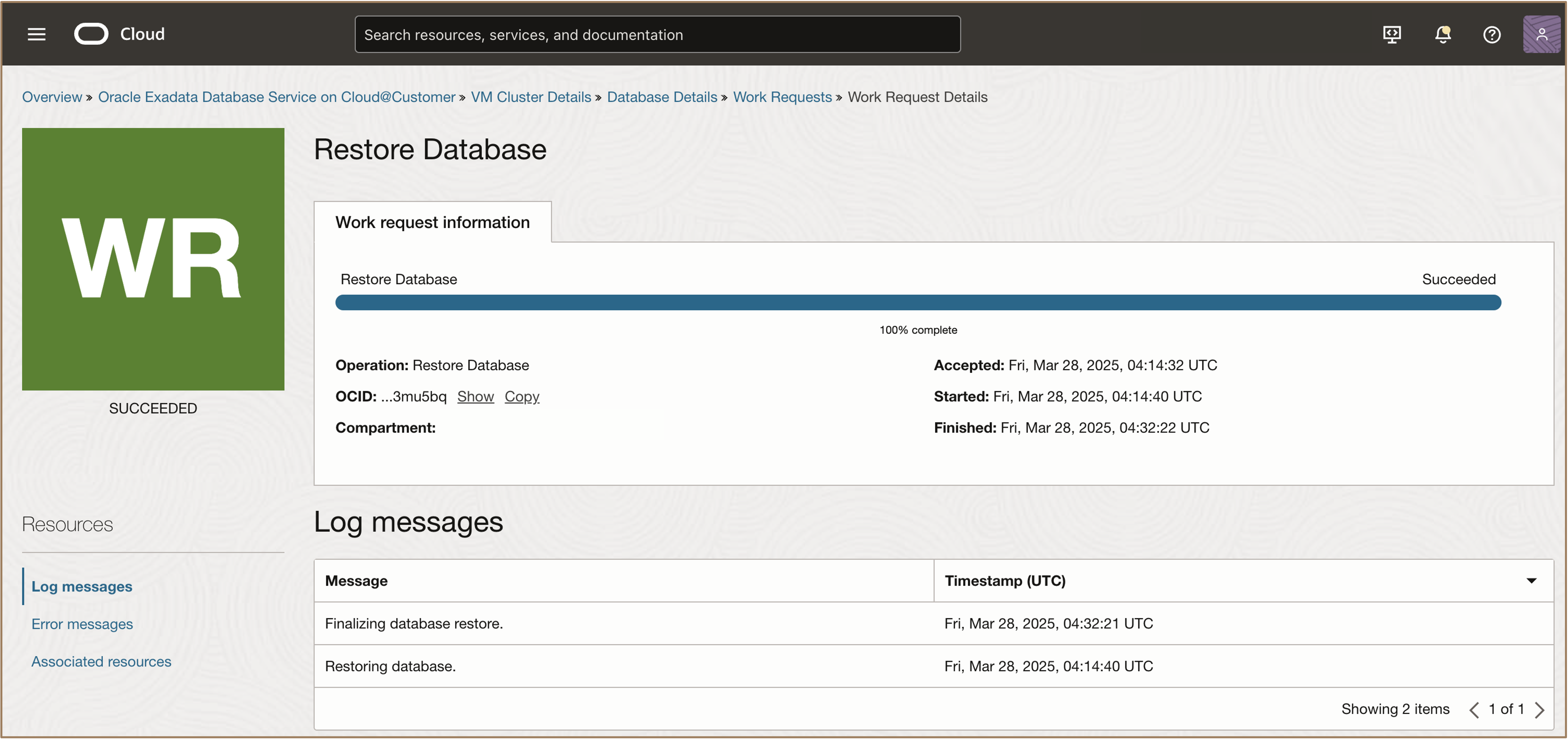Open the help question mark menu
This screenshot has width=1568, height=739.
coord(1491,34)
